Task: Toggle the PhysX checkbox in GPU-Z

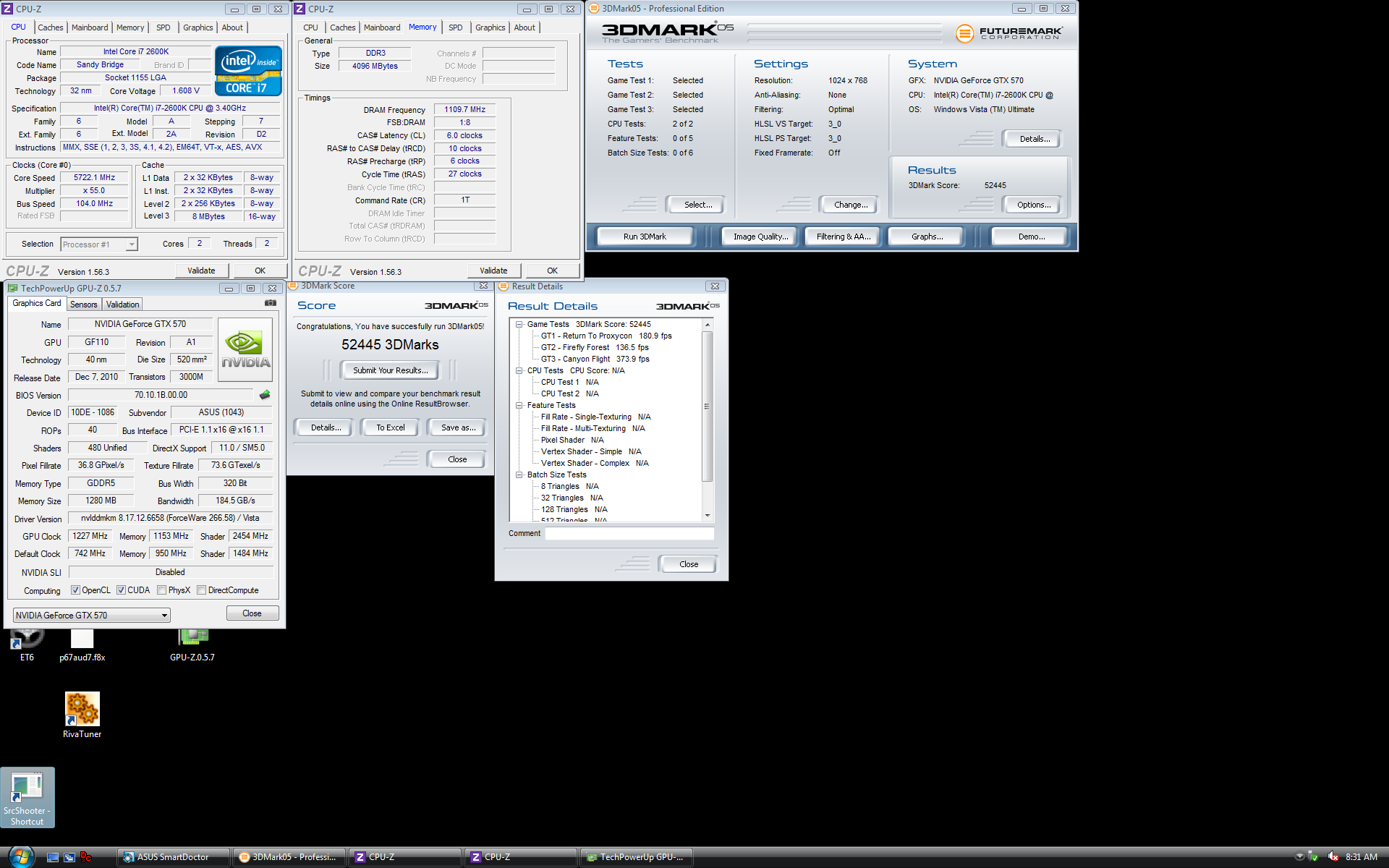Action: point(162,590)
